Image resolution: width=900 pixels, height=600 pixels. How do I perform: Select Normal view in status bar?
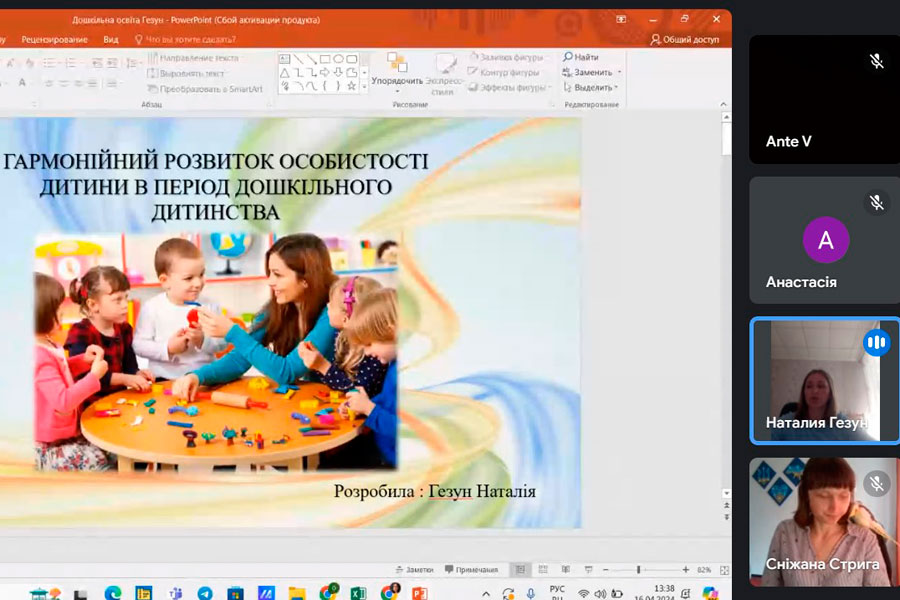(520, 570)
